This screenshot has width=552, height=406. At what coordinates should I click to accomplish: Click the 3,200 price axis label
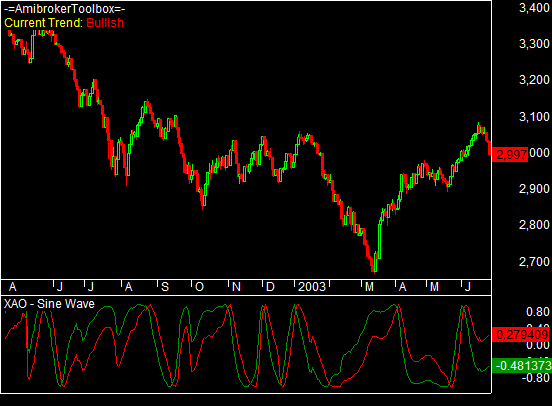[x=534, y=80]
